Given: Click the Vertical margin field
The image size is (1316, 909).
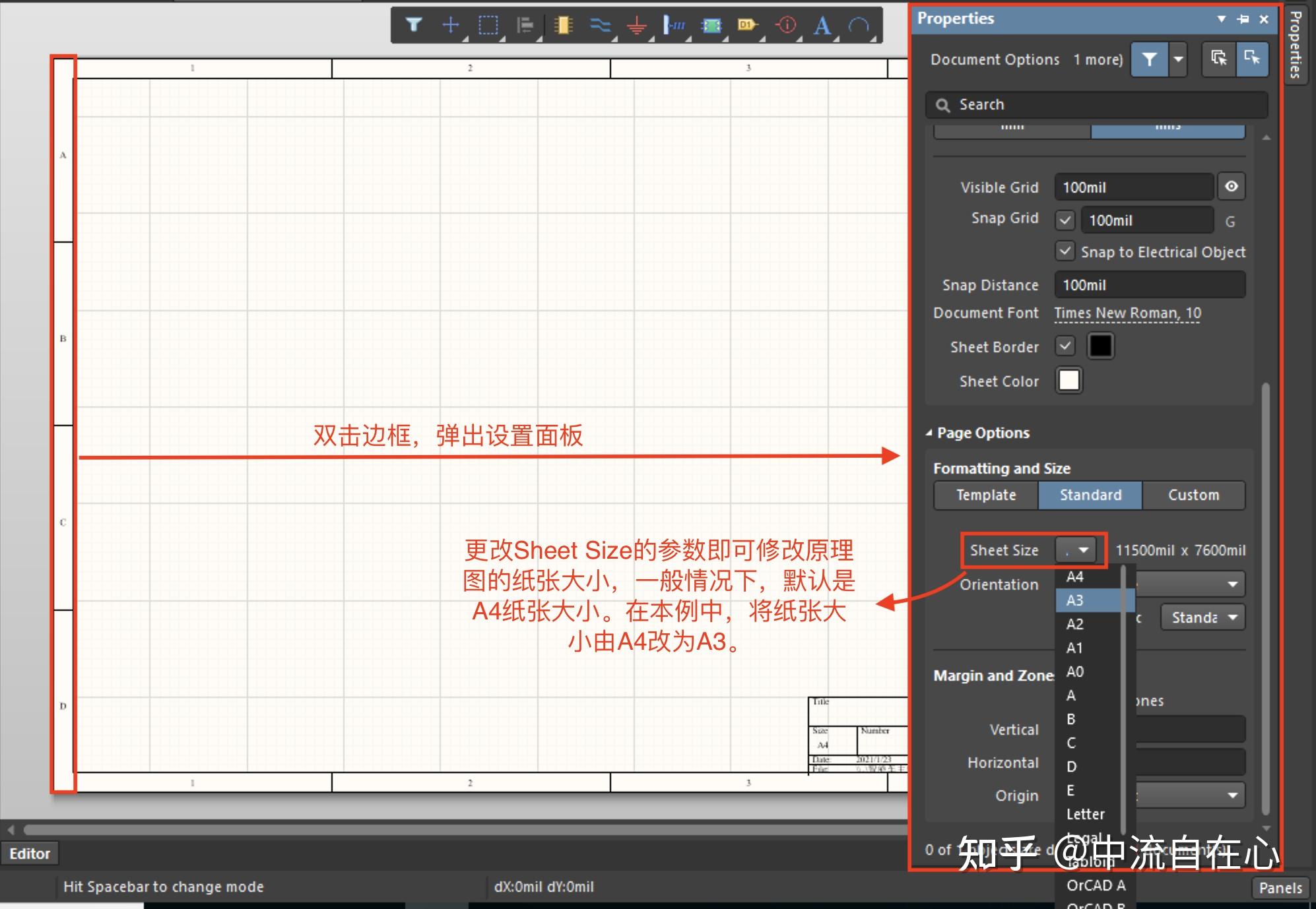Looking at the screenshot, I should click(x=1190, y=730).
